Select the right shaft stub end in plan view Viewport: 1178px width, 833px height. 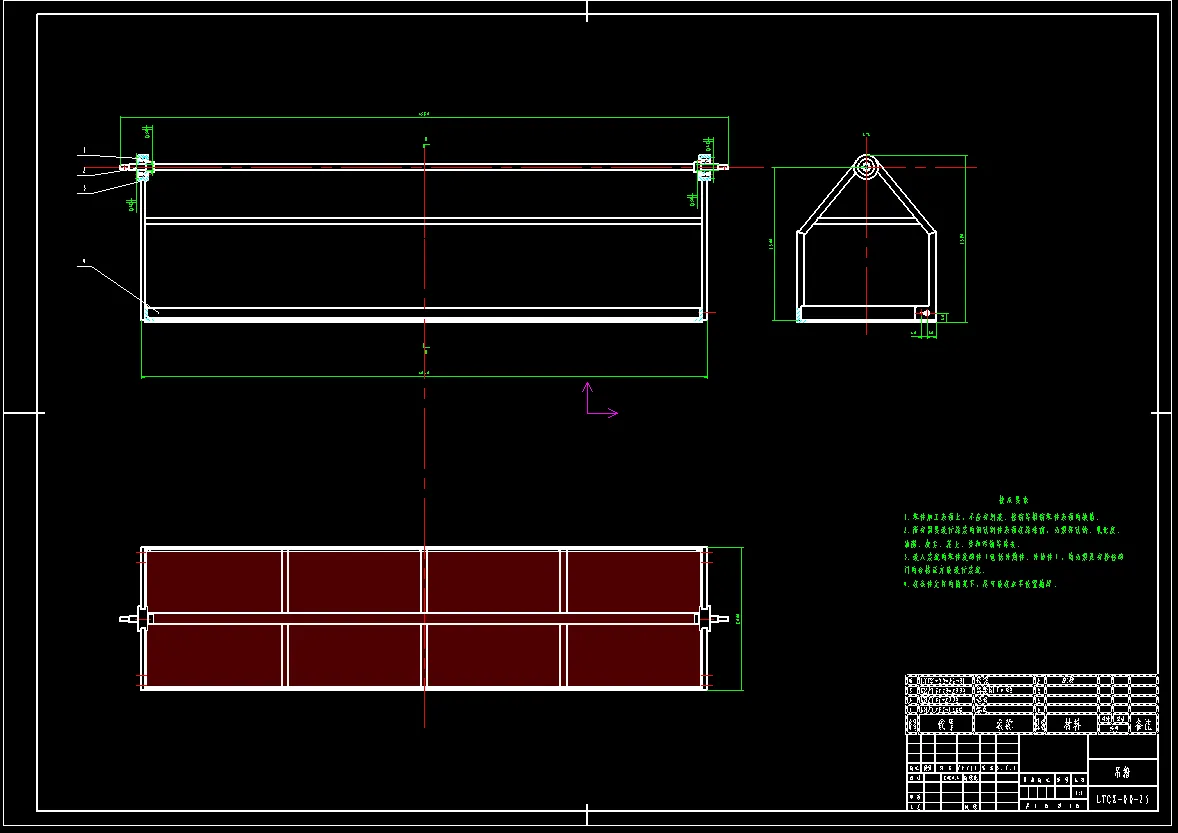tap(718, 619)
